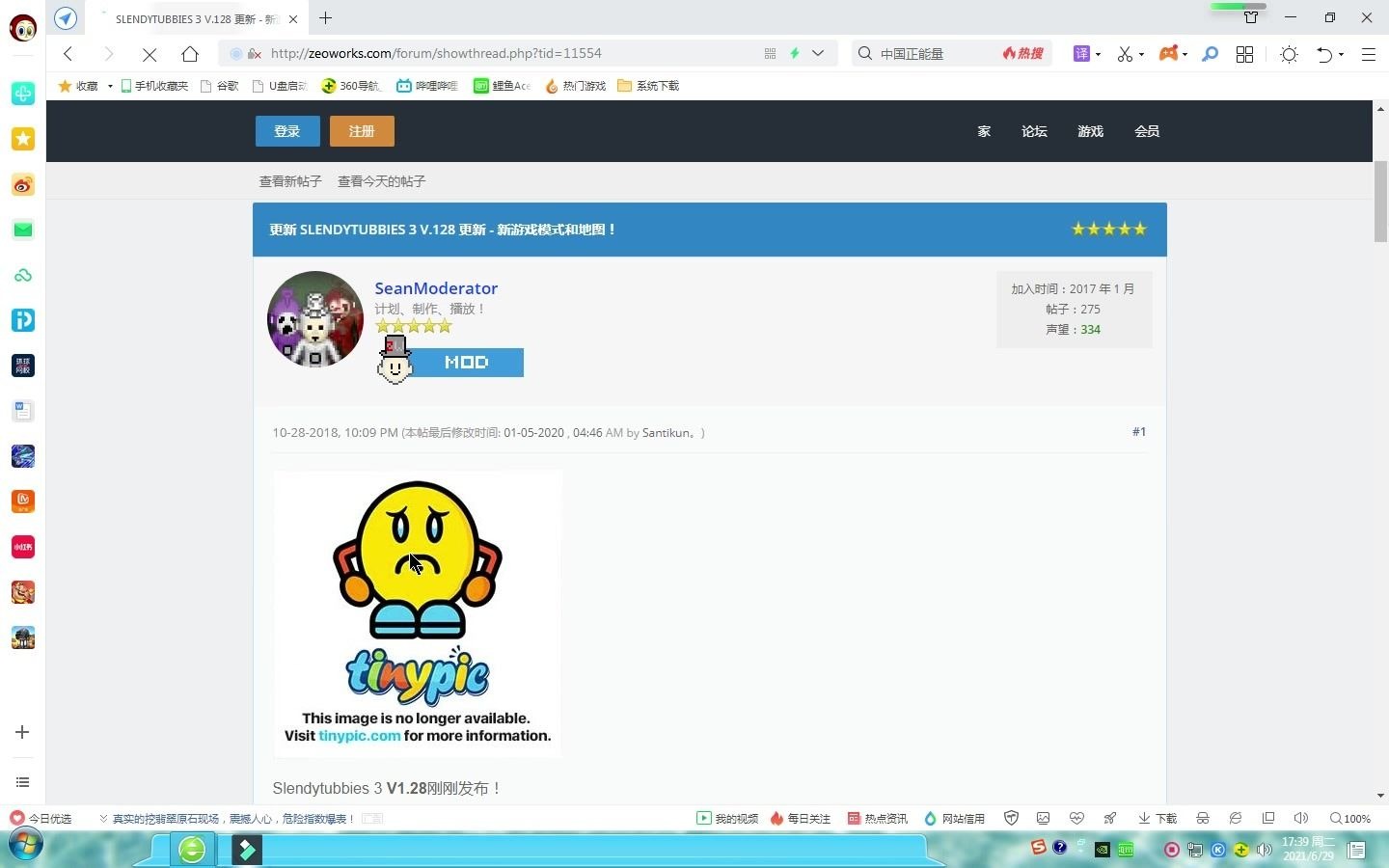Open a new browser tab
The width and height of the screenshot is (1389, 868).
coord(326,18)
